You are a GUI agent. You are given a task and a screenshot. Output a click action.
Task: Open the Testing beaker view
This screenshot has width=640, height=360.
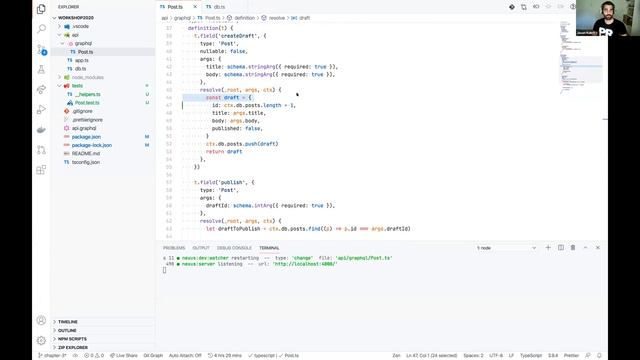point(41,69)
